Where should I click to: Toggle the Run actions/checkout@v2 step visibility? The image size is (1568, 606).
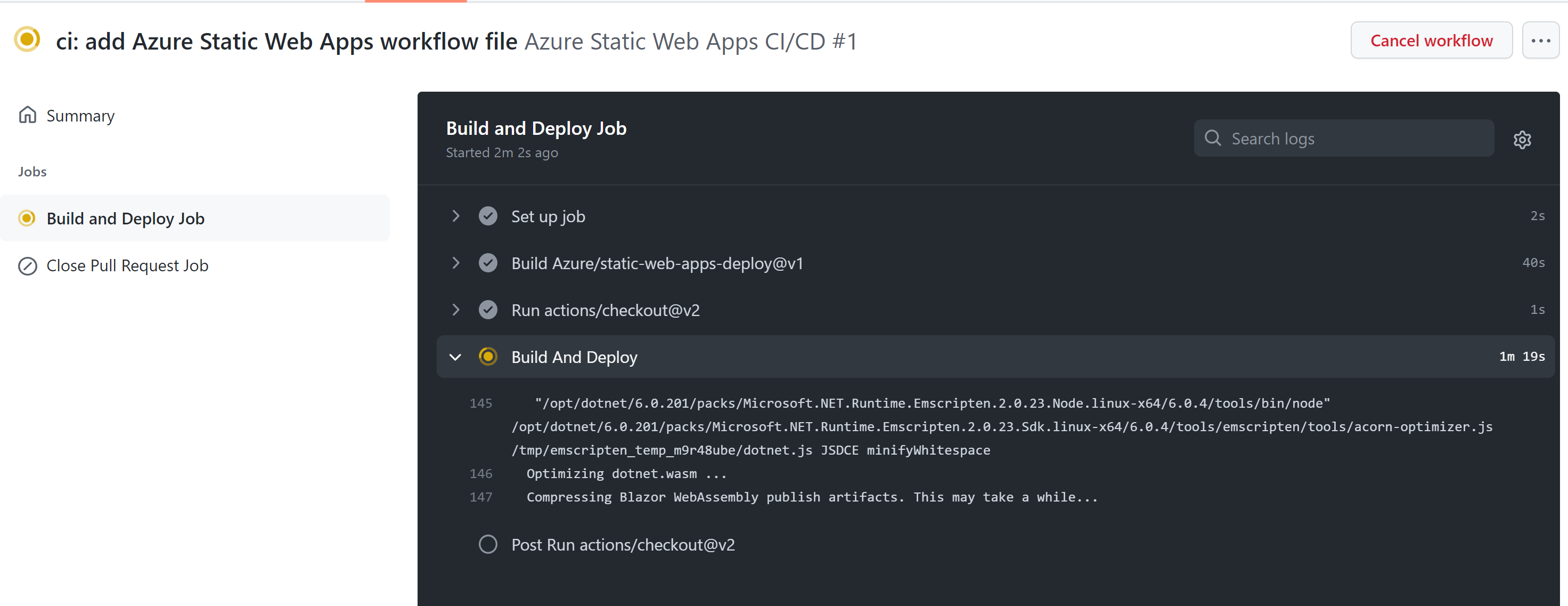455,309
